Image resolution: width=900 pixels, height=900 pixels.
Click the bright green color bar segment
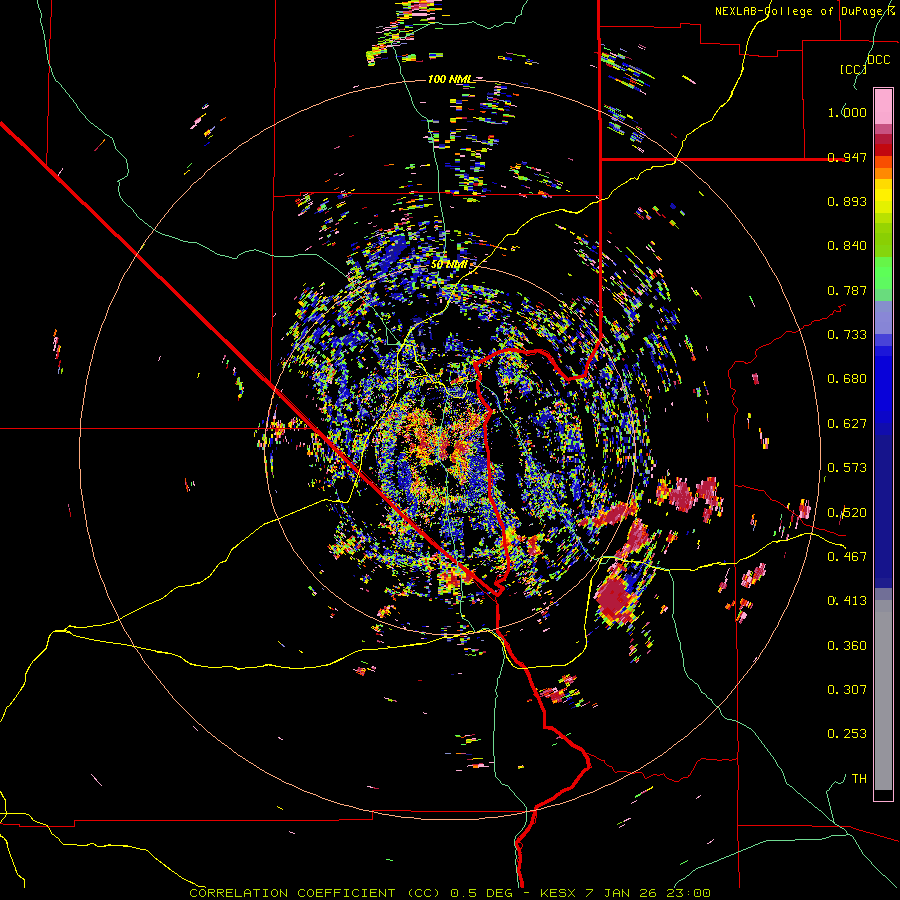click(883, 273)
